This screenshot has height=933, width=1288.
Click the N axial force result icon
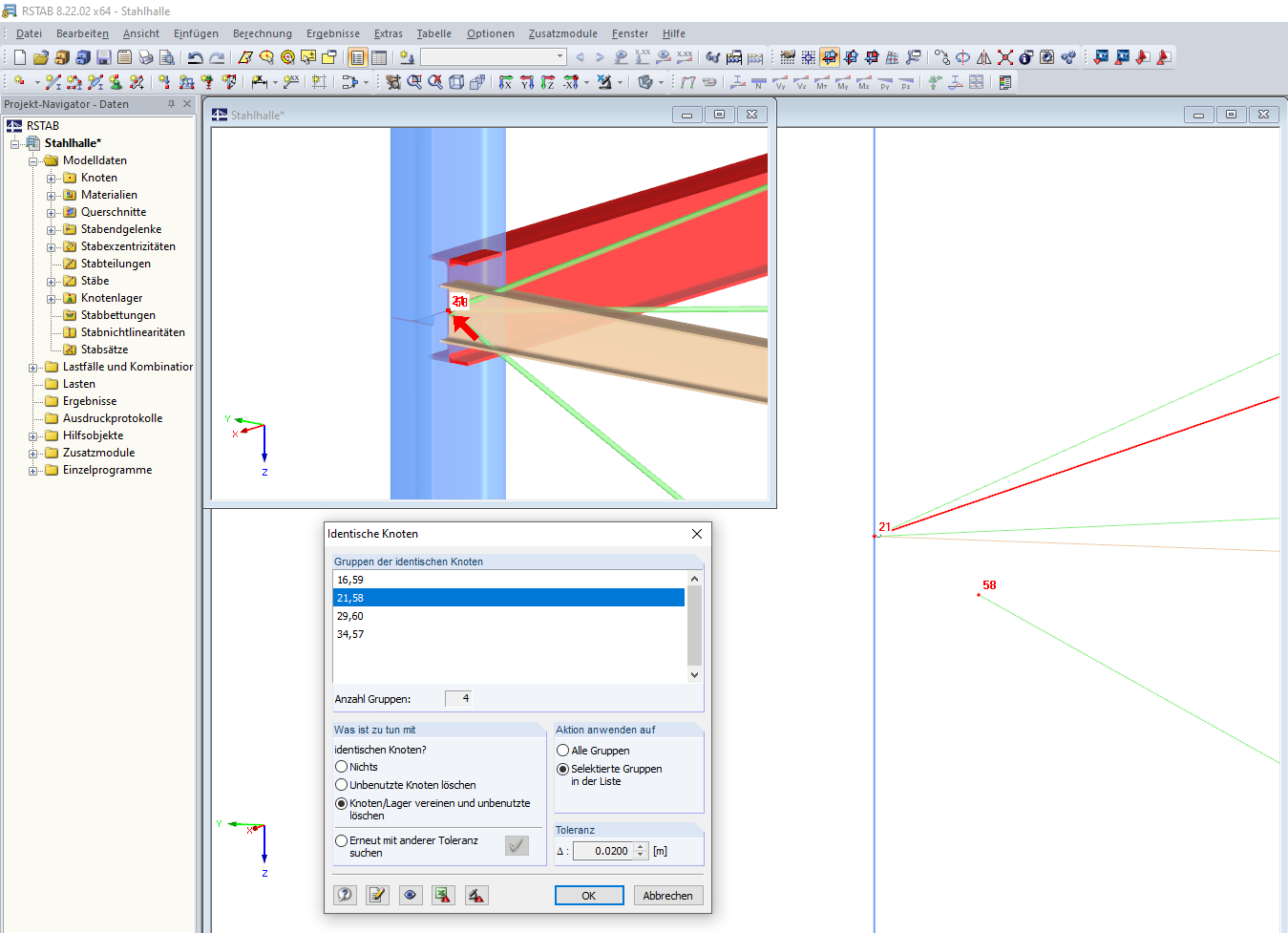tap(759, 82)
